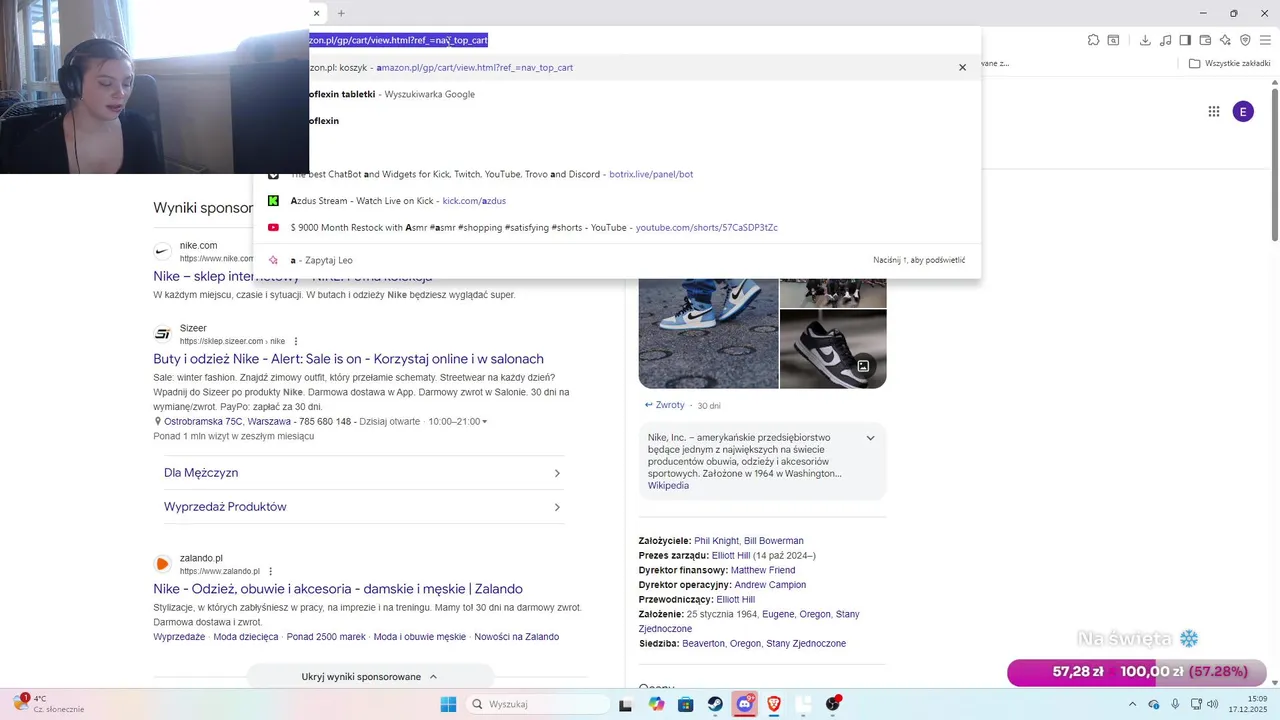Open Zalando Moda dziecięca sitelink

point(246,637)
